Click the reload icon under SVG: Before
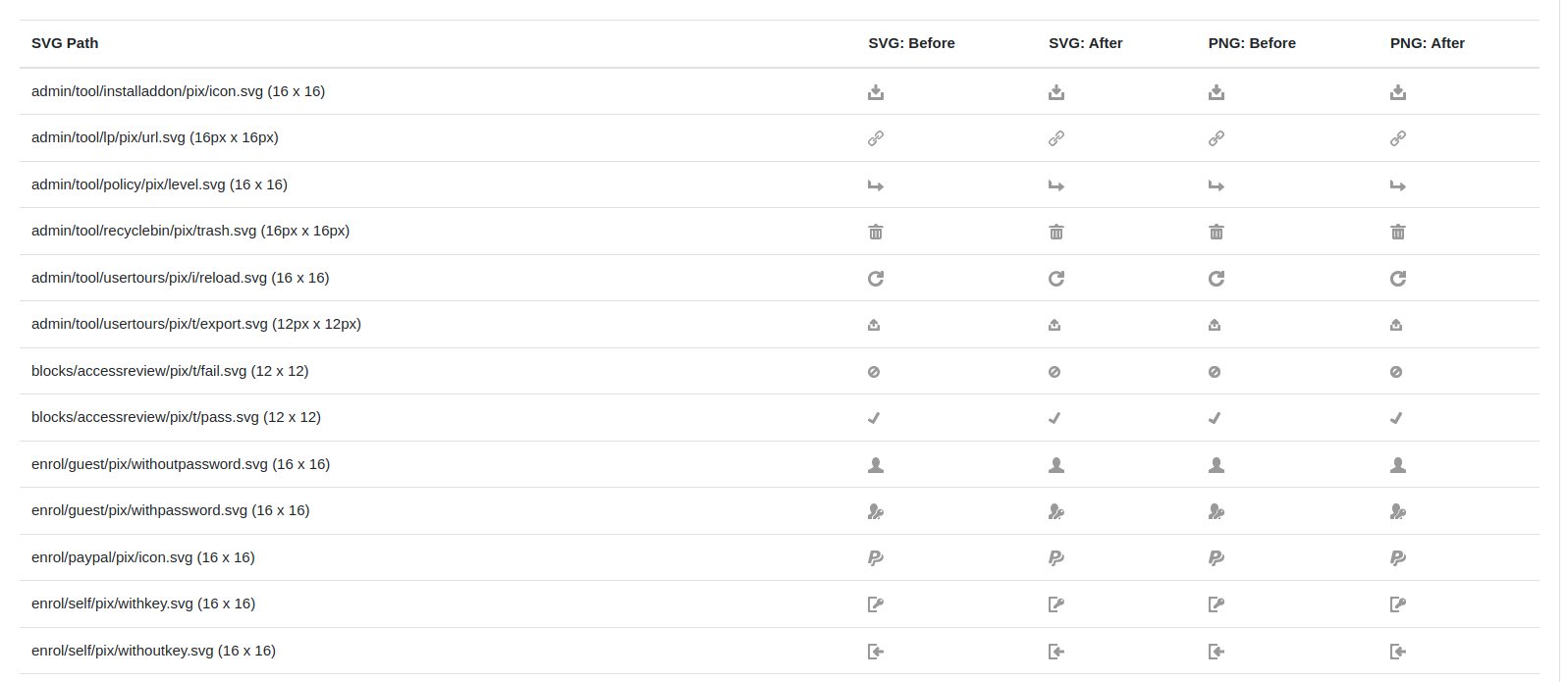The image size is (1568, 682). [876, 279]
